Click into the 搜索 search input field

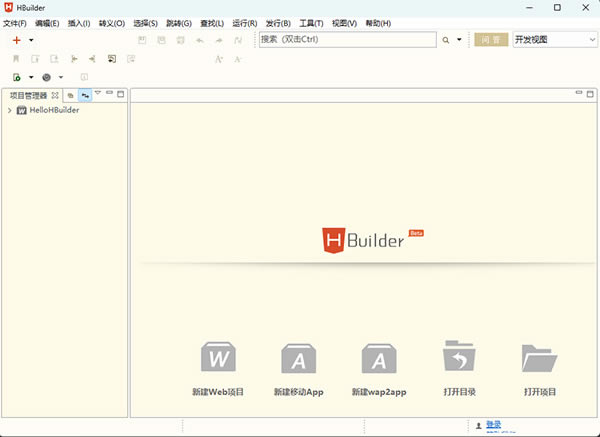[x=345, y=40]
